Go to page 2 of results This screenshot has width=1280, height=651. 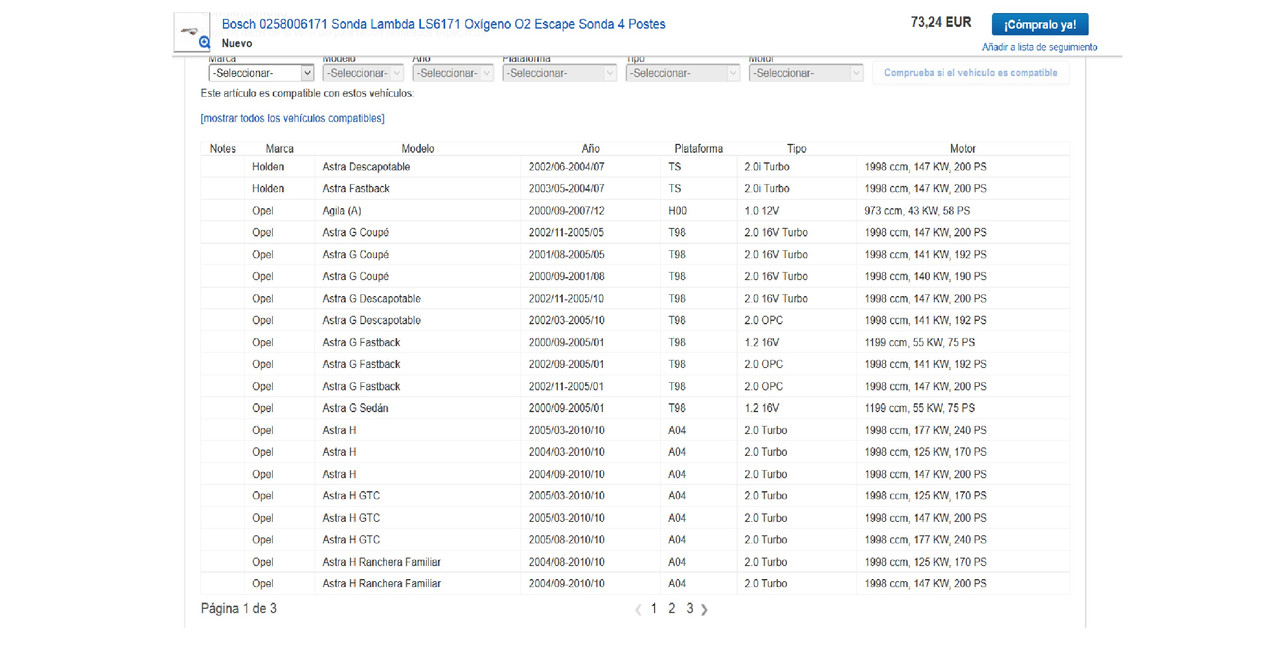(x=672, y=608)
